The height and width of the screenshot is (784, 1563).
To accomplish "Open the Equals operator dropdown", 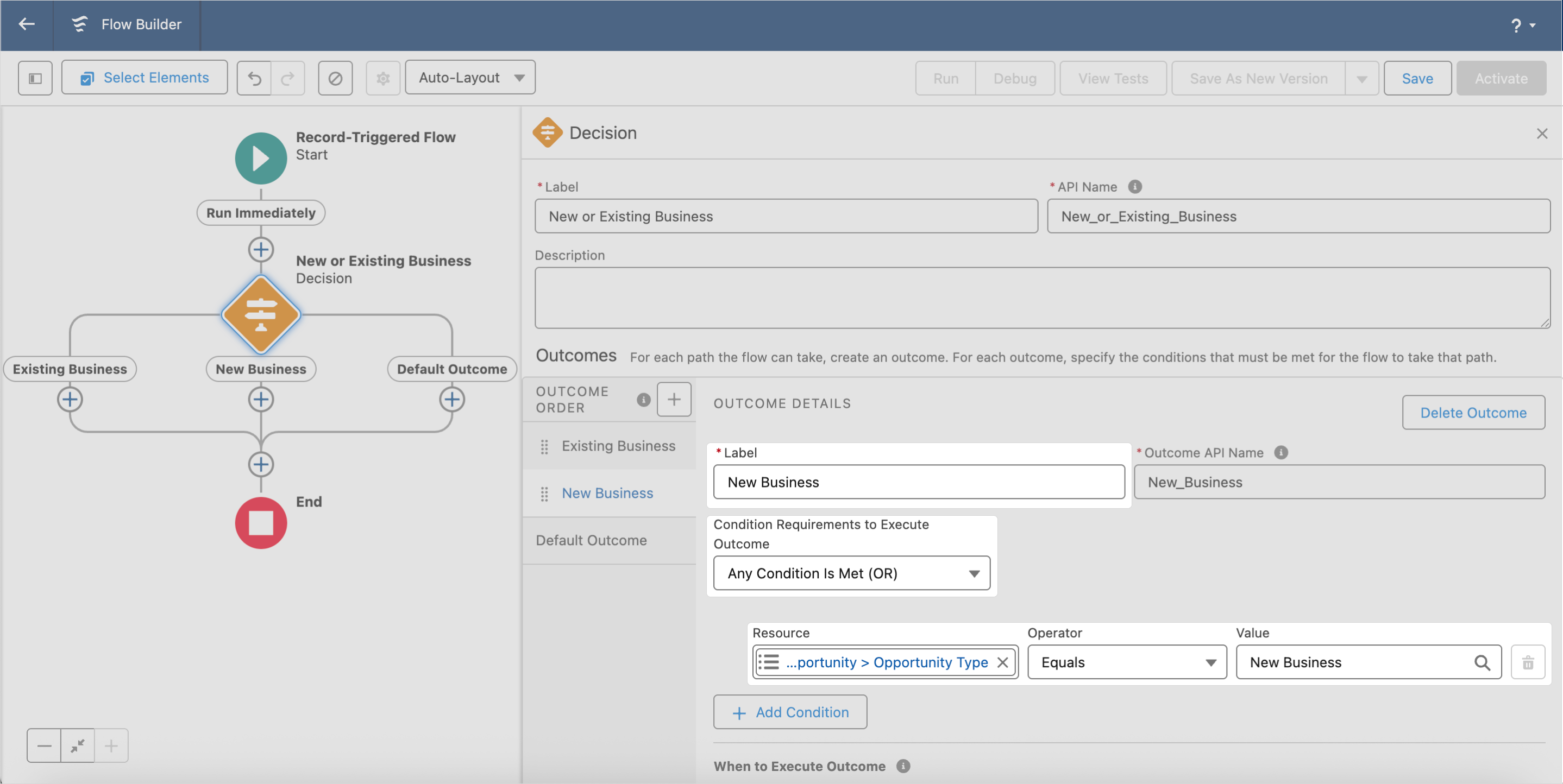I will point(1127,663).
